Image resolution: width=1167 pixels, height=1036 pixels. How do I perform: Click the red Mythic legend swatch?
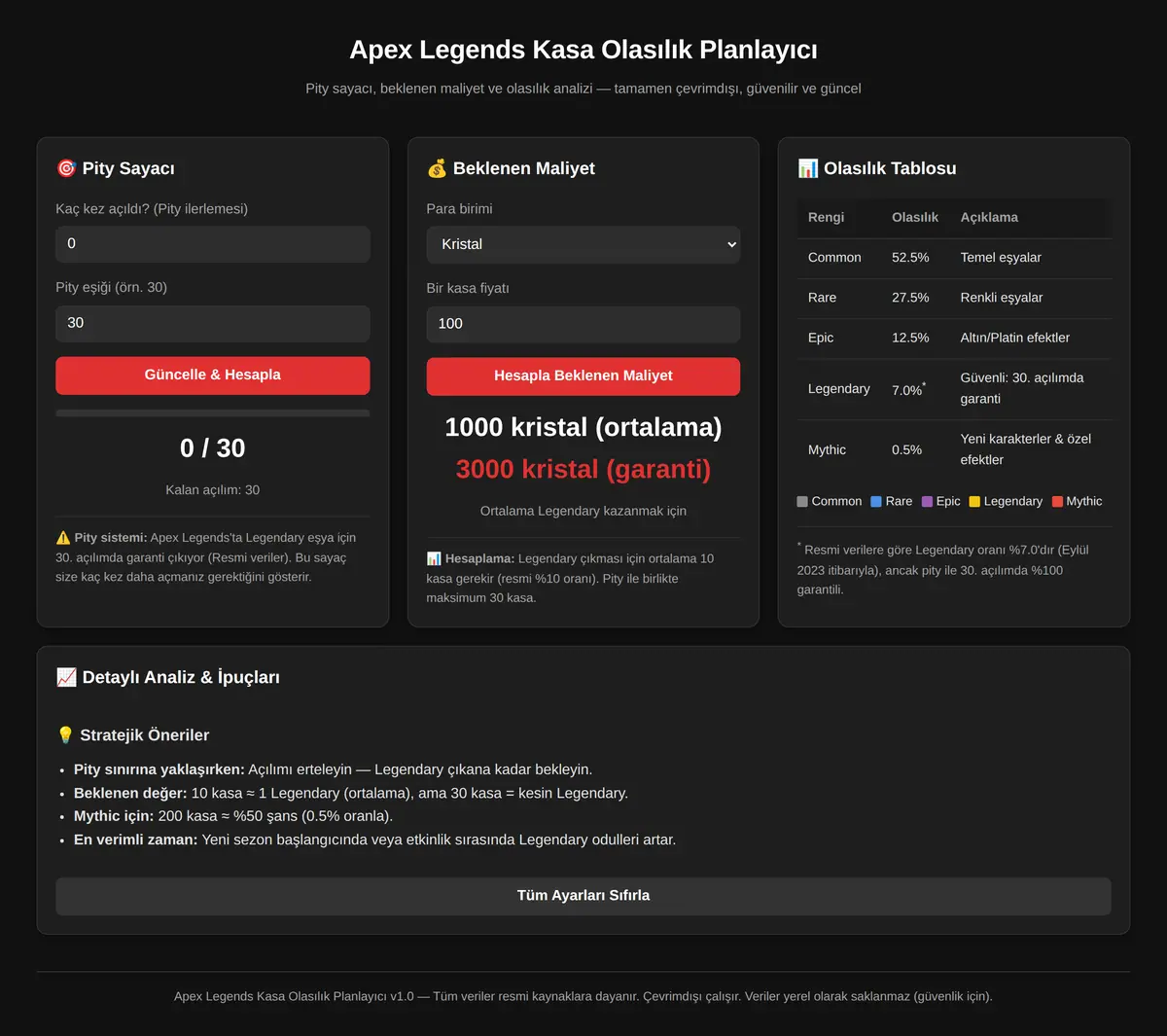click(x=1057, y=502)
